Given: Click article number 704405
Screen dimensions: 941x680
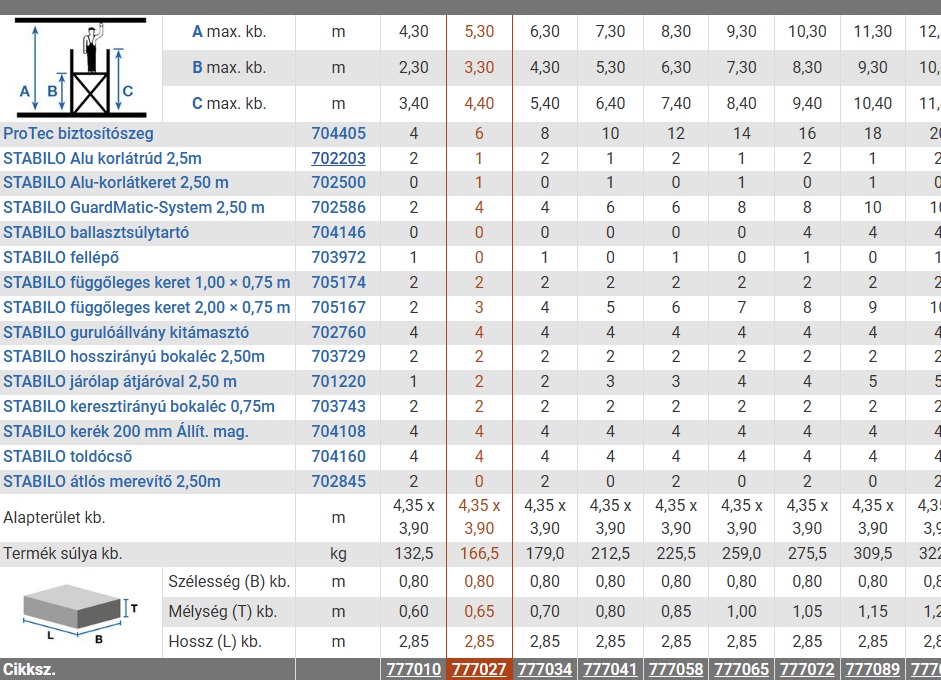Looking at the screenshot, I should [x=338, y=133].
